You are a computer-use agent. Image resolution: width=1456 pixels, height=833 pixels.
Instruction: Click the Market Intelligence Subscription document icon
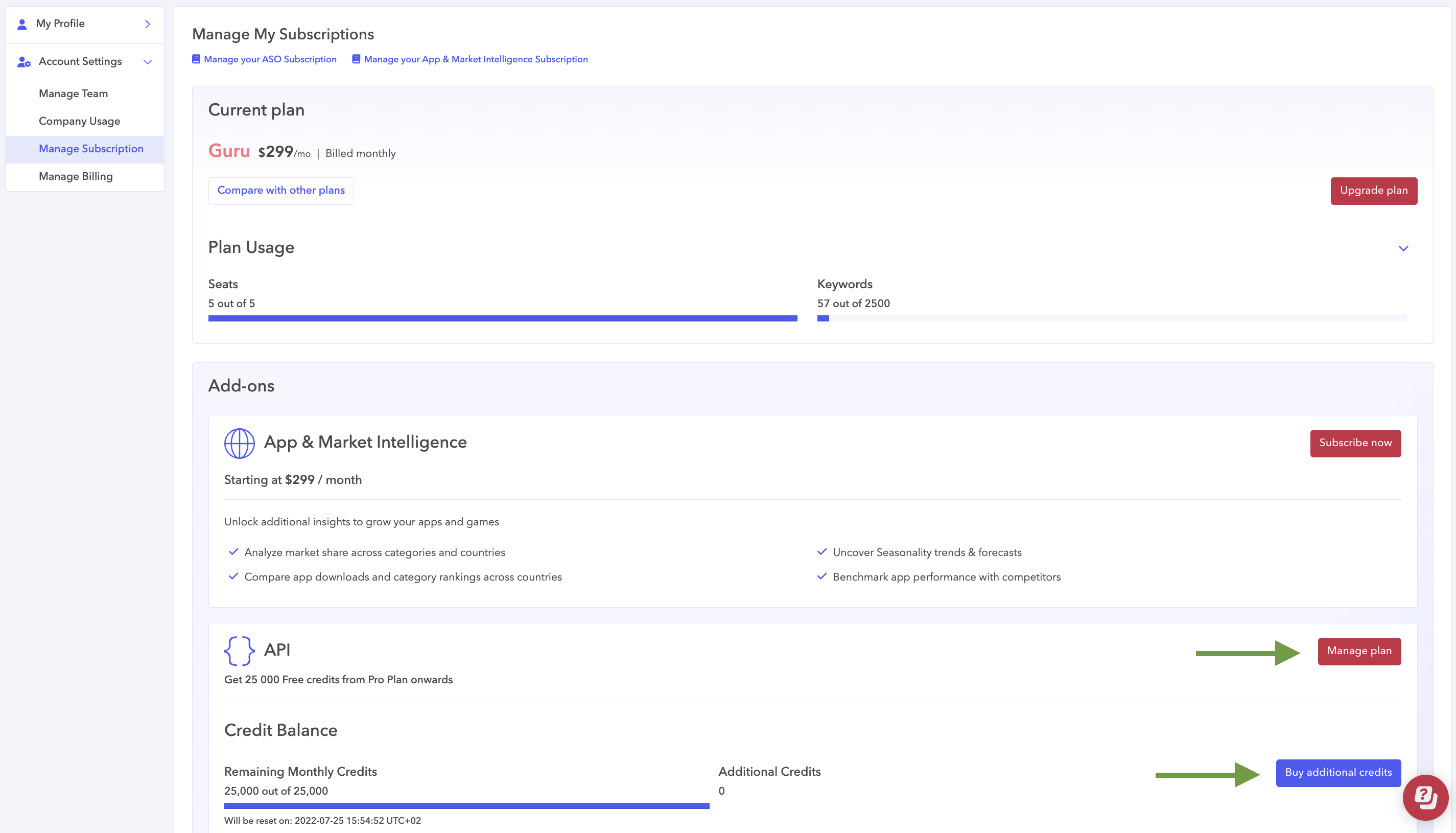[x=356, y=59]
